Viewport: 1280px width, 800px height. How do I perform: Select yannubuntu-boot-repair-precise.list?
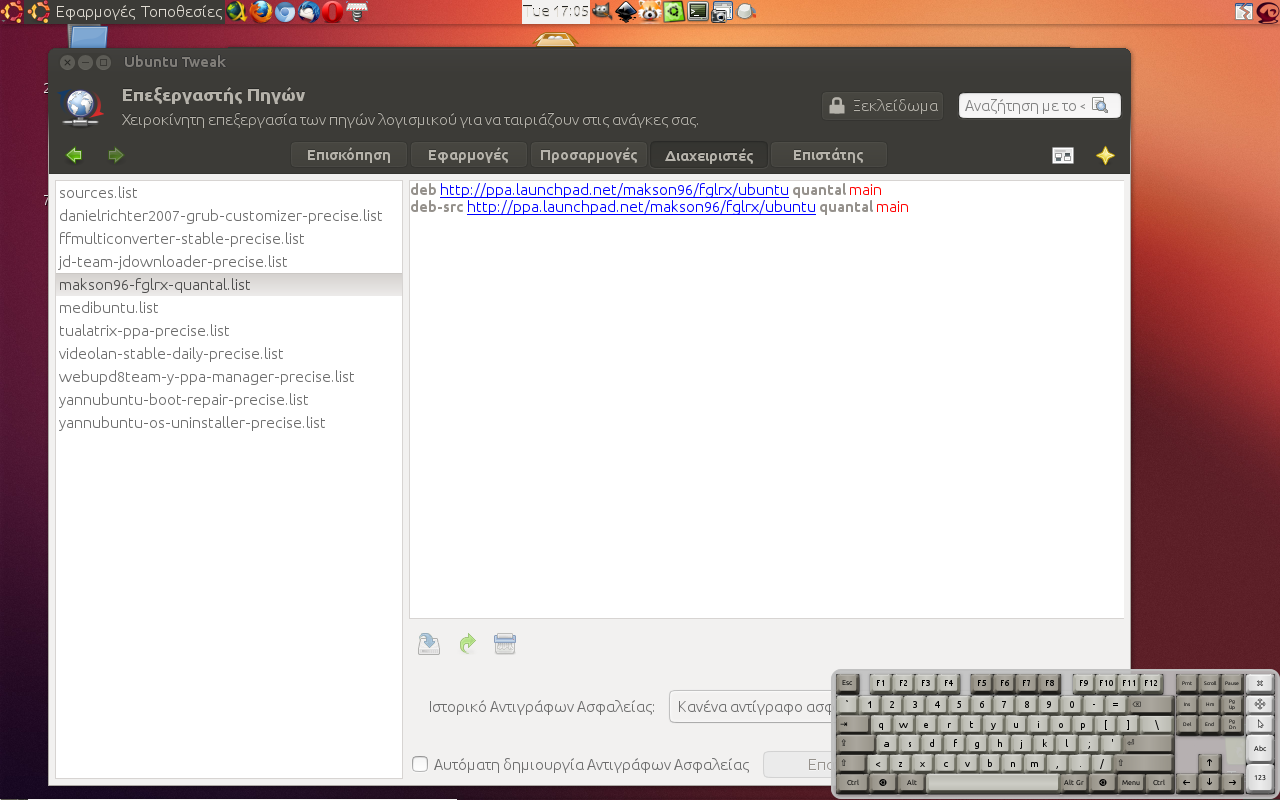click(x=229, y=400)
